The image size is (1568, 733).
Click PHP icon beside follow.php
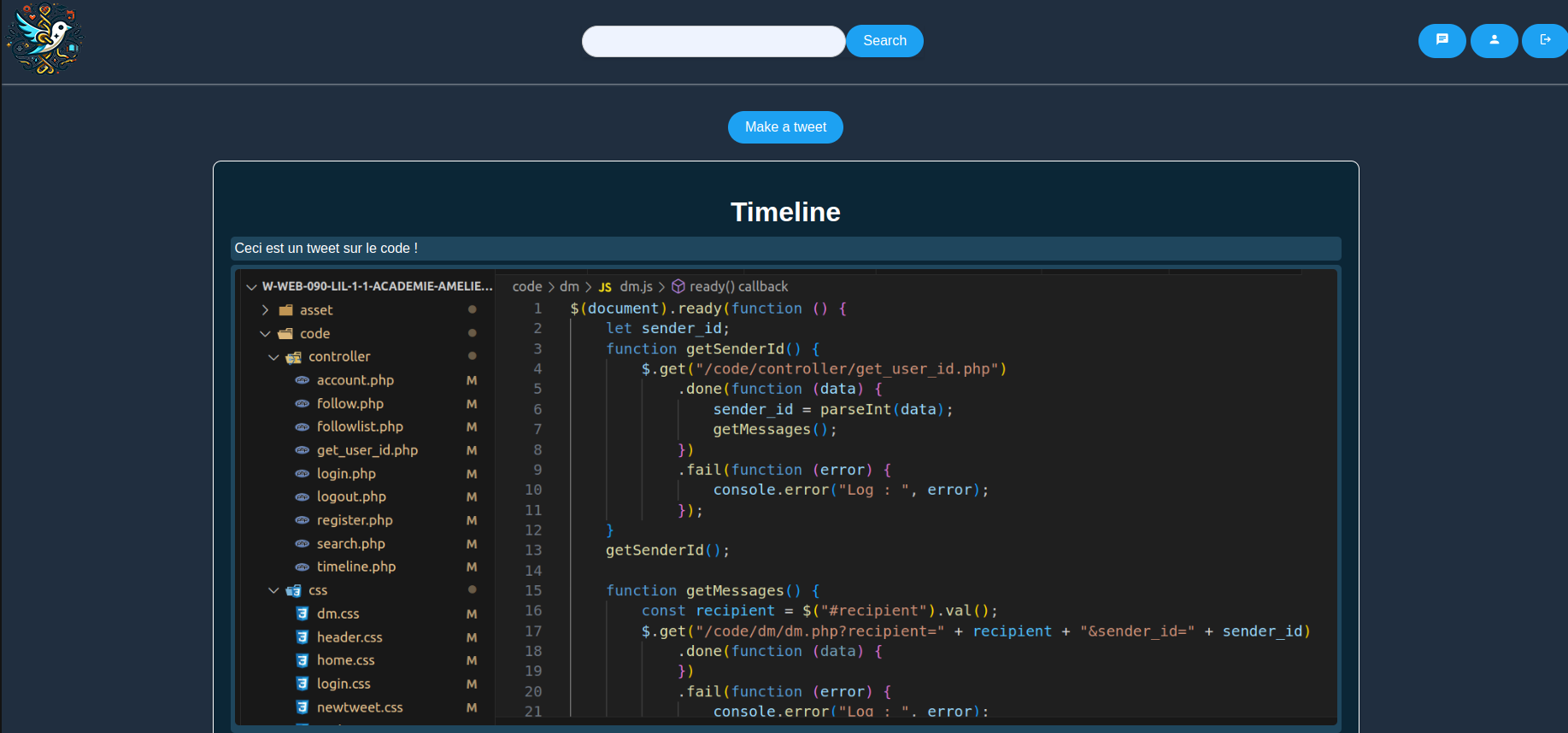tap(302, 403)
